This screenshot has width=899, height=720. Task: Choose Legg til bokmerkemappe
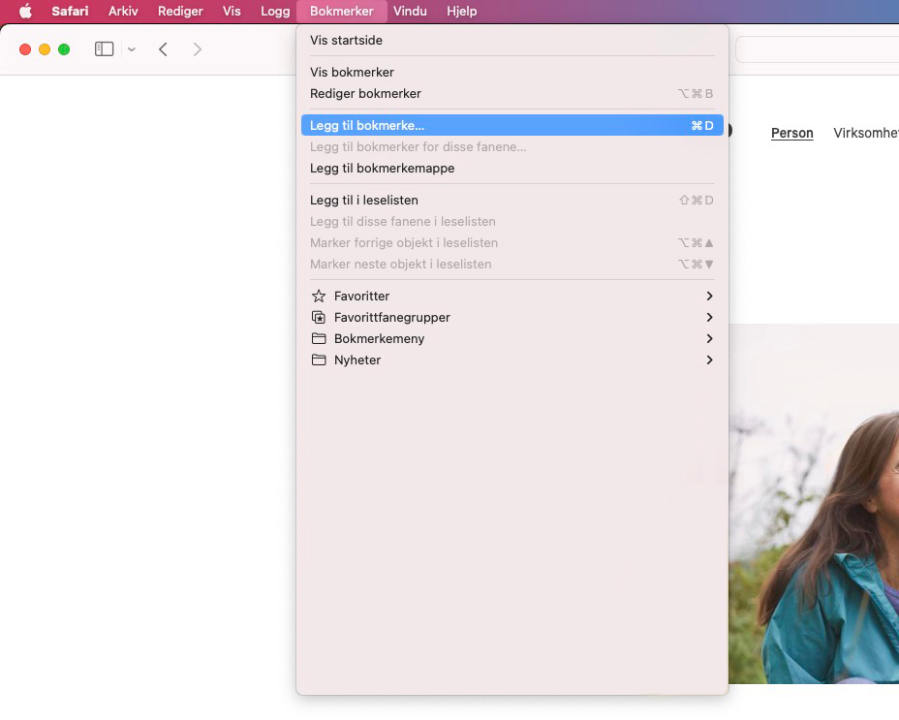coord(512,168)
